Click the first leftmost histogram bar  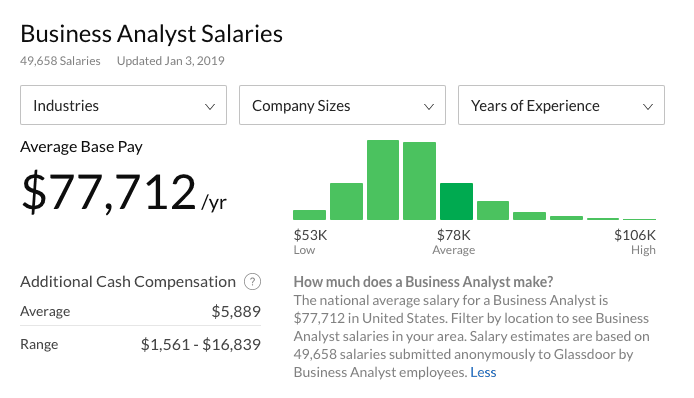[309, 215]
